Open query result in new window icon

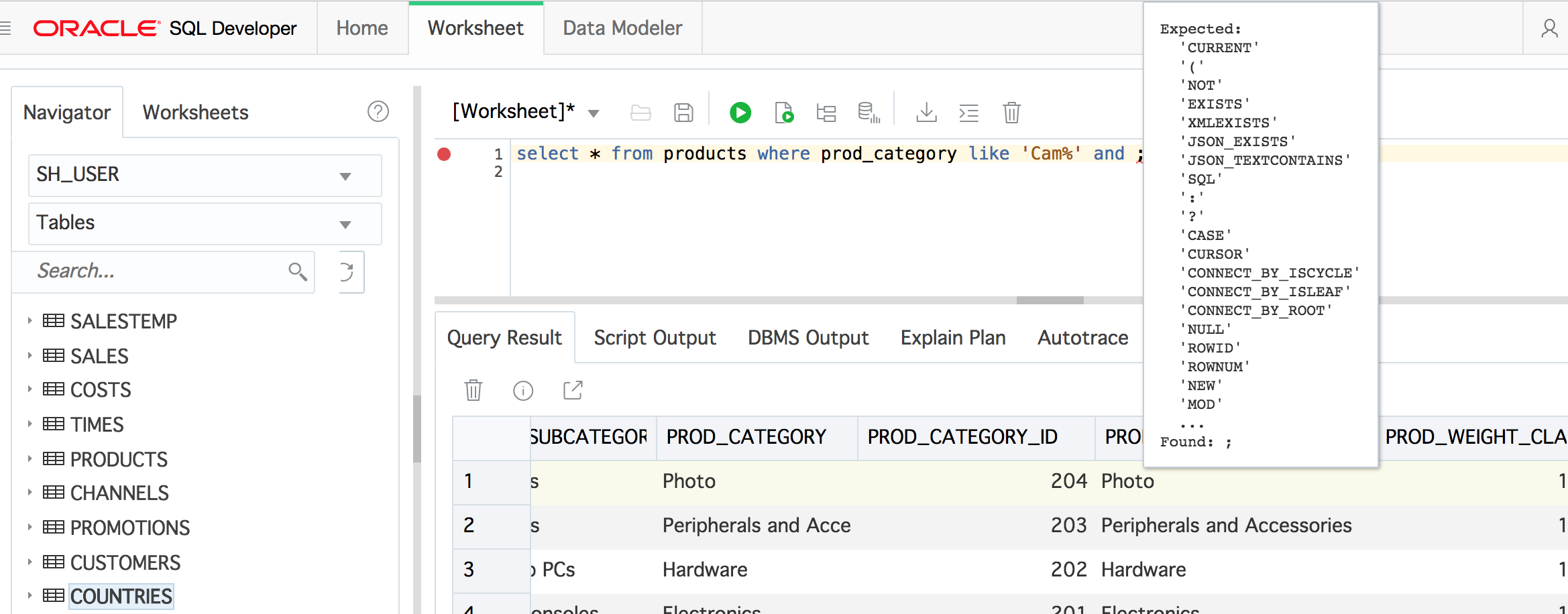[573, 390]
